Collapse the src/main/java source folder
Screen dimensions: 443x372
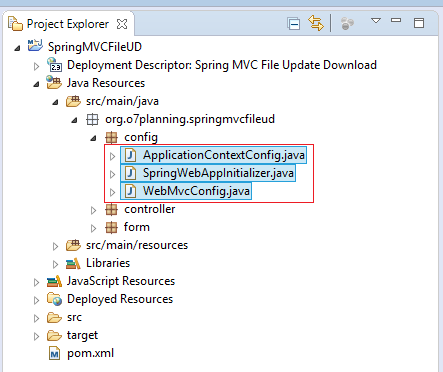(x=55, y=102)
